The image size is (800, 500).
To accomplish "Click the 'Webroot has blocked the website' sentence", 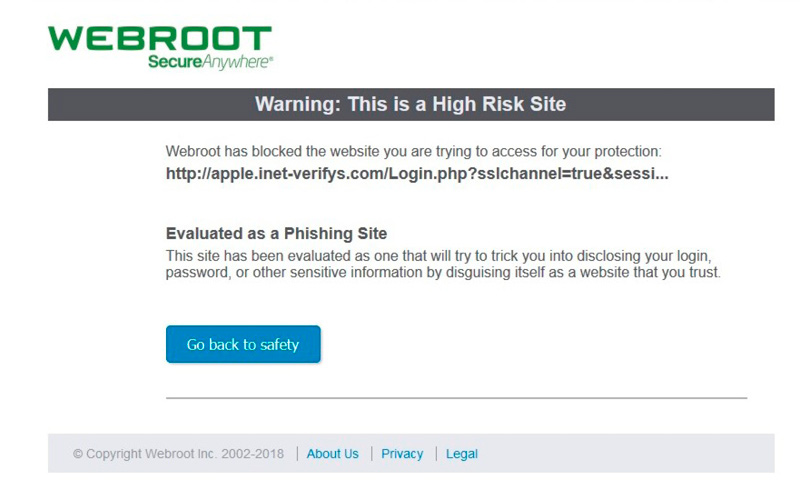I will pos(414,152).
